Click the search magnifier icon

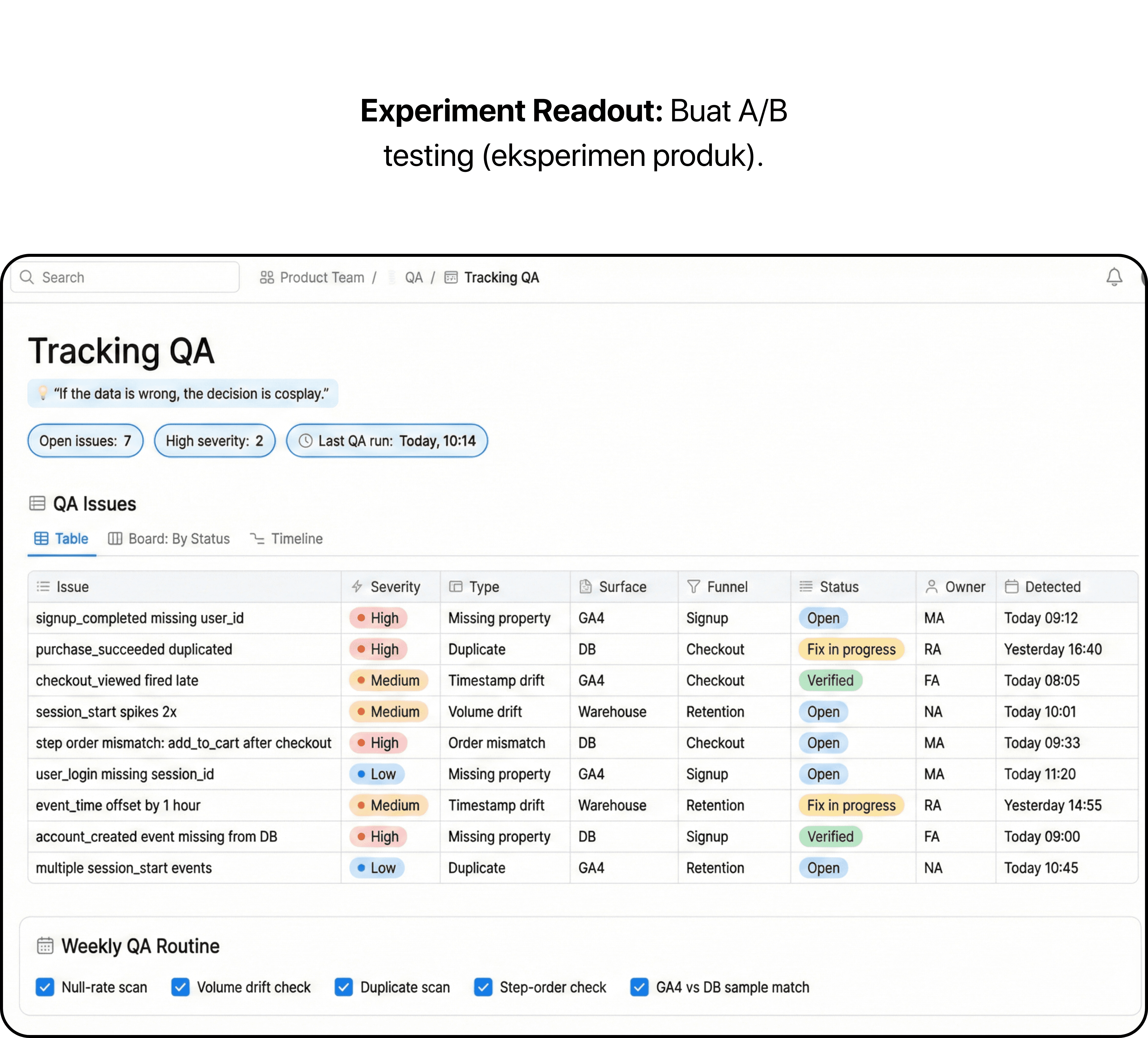(x=27, y=277)
